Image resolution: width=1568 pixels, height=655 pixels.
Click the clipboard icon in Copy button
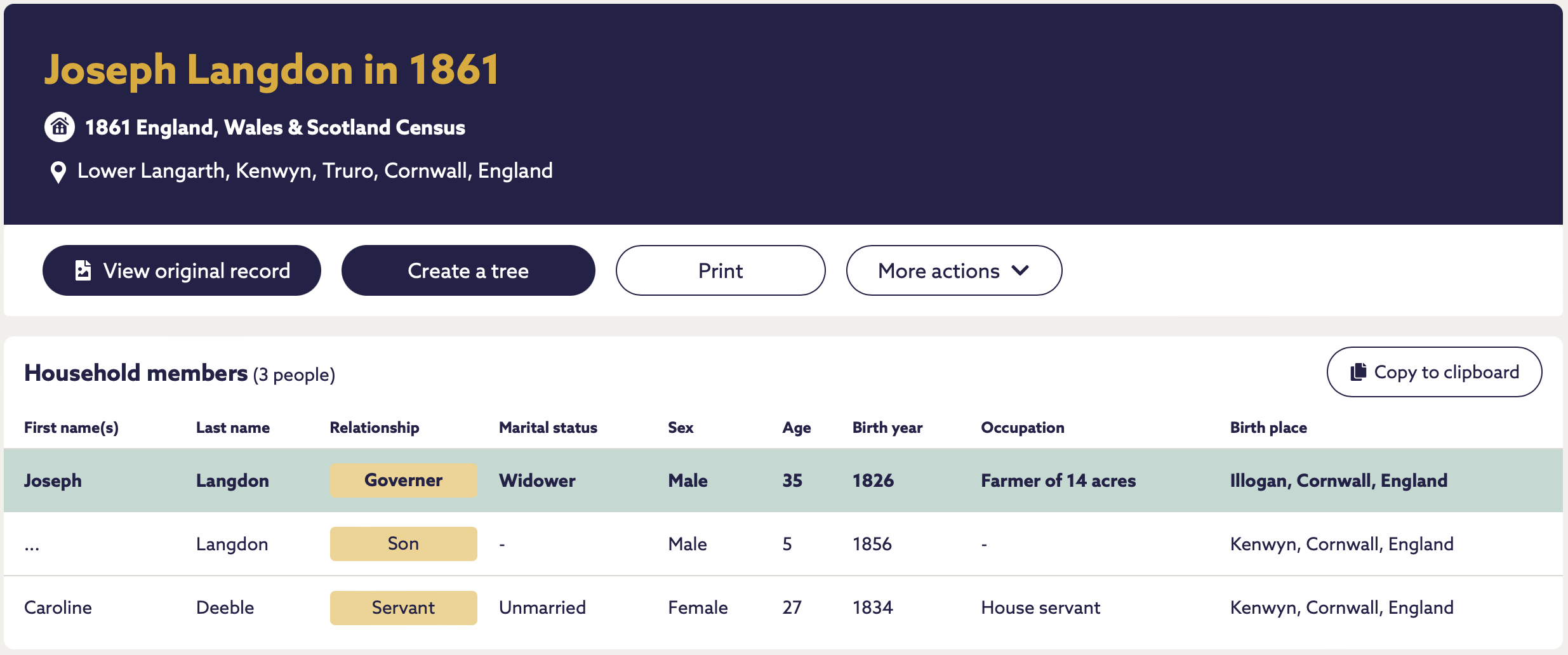pos(1358,372)
